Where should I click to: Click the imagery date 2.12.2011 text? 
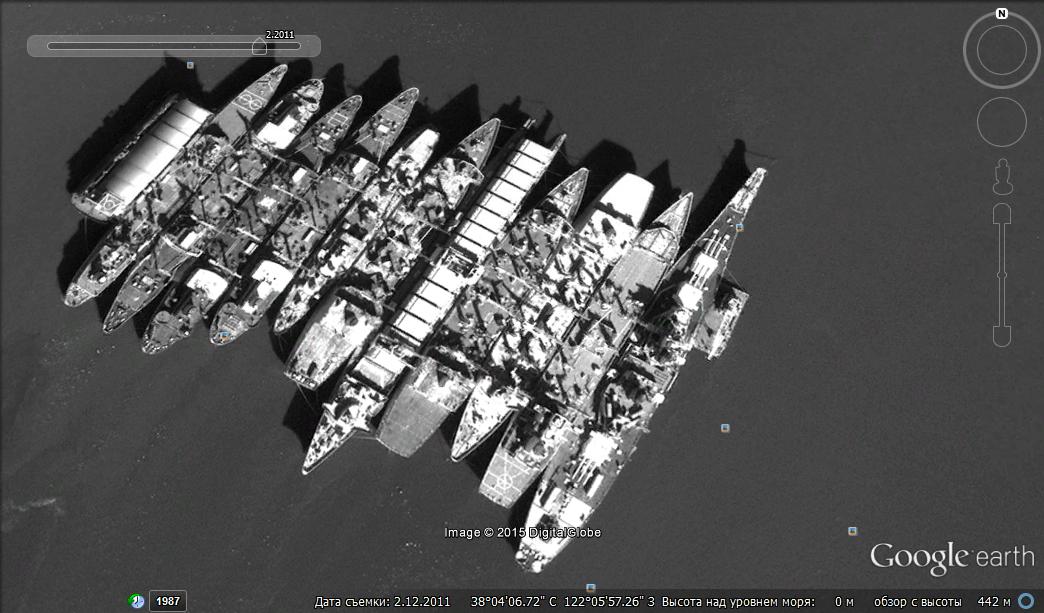coord(421,602)
